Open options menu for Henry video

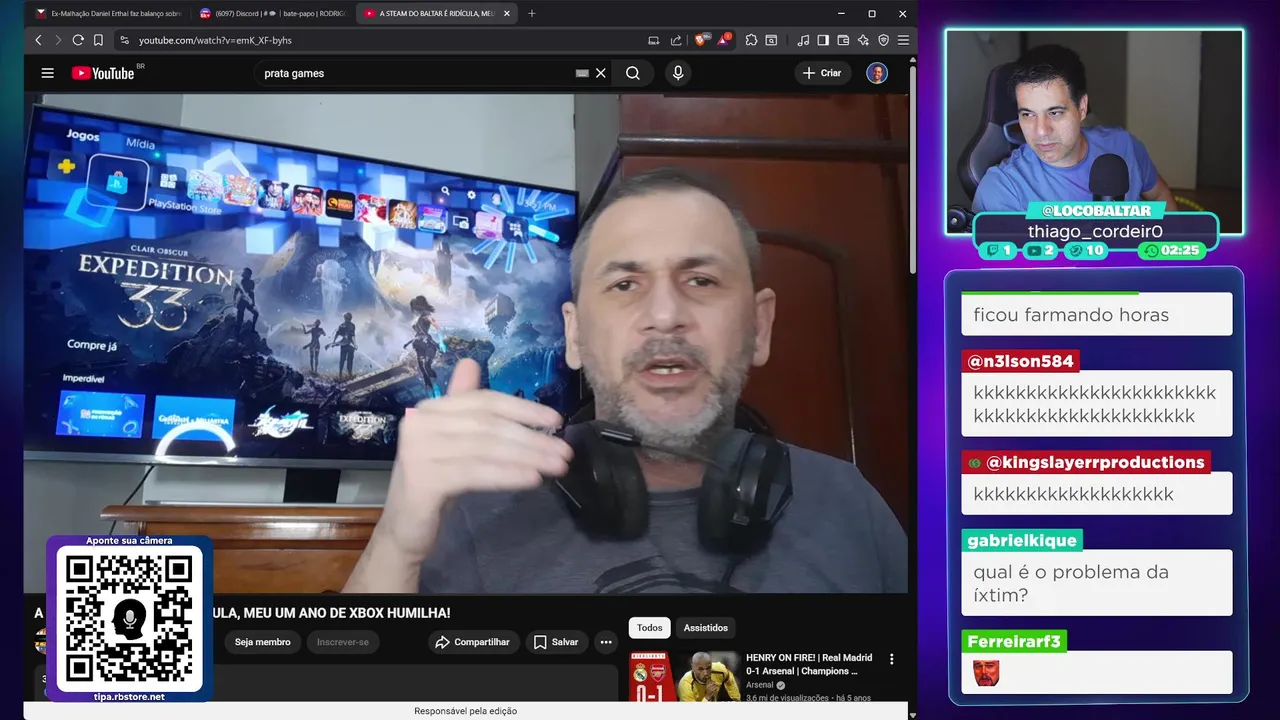click(892, 659)
